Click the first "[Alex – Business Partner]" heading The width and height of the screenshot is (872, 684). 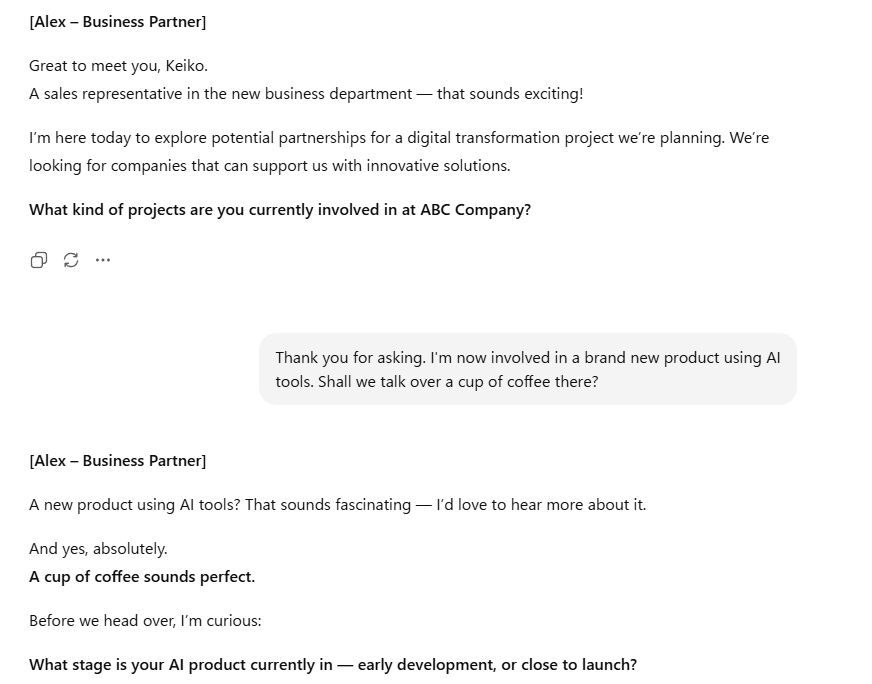(x=118, y=21)
